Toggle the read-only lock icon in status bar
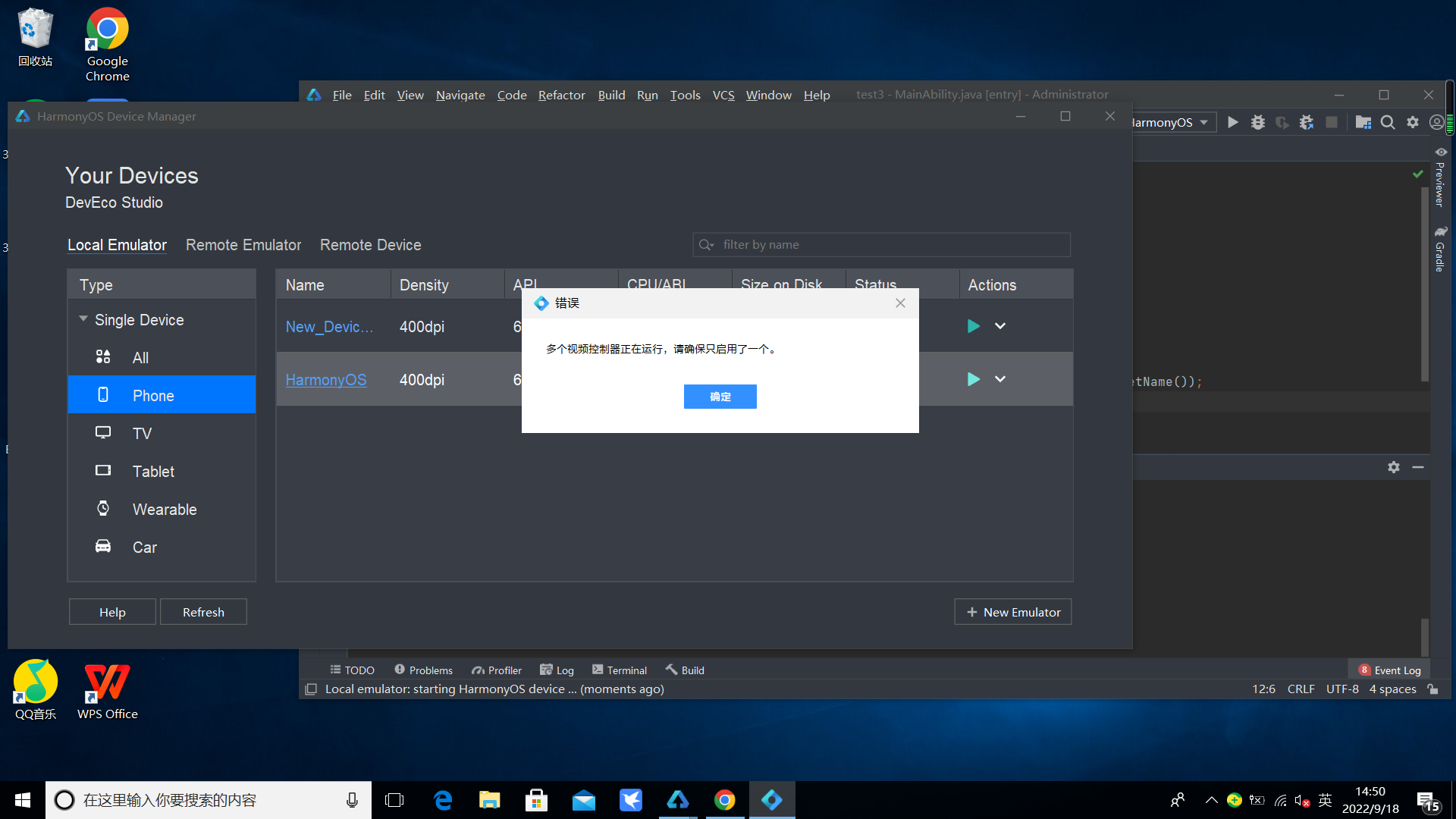This screenshot has width=1456, height=819. 1433,689
